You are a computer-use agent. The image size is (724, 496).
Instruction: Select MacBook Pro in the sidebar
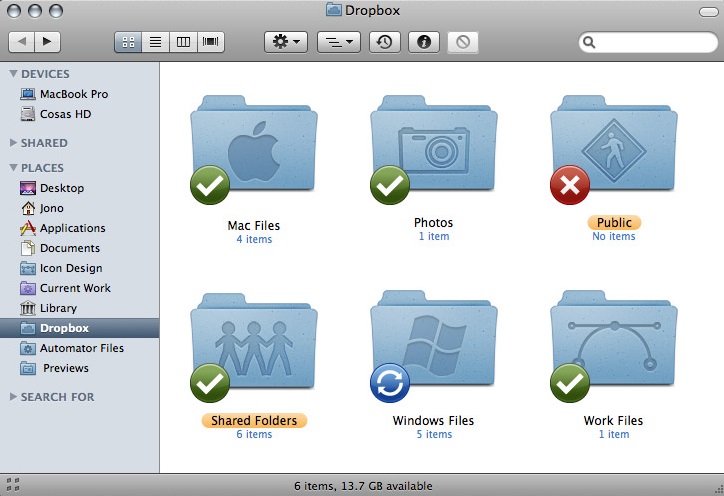(79, 94)
